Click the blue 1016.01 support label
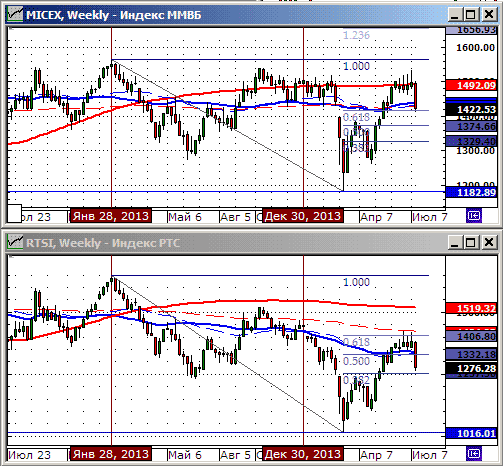This screenshot has height=466, width=503. 471,433
